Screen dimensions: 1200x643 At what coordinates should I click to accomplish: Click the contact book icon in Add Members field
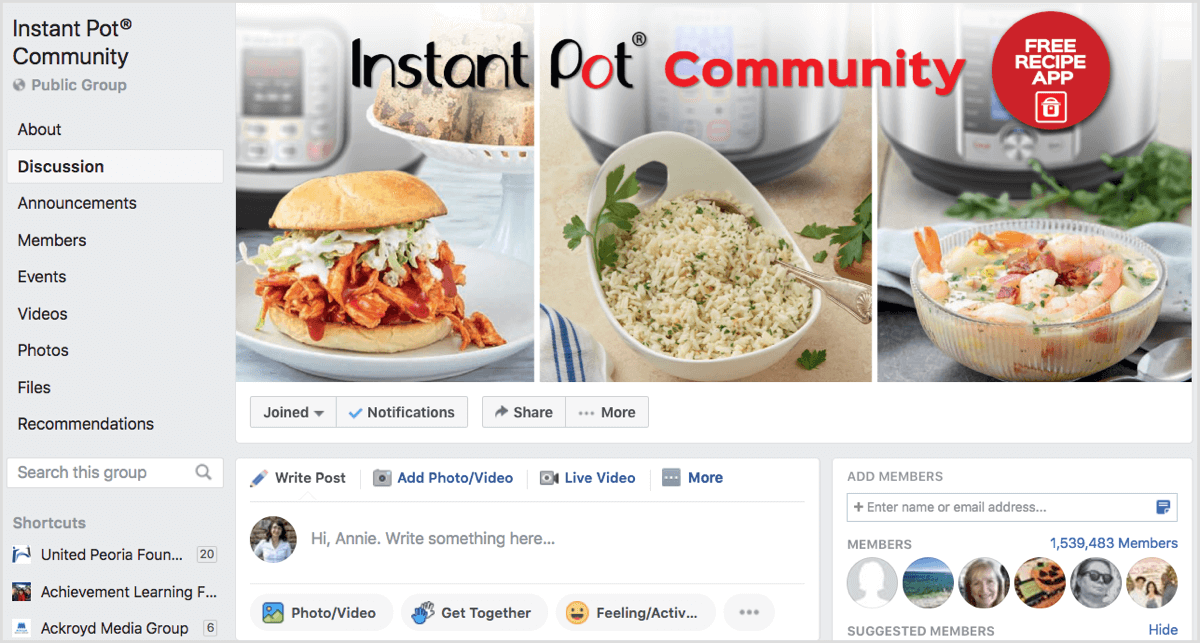[1163, 507]
